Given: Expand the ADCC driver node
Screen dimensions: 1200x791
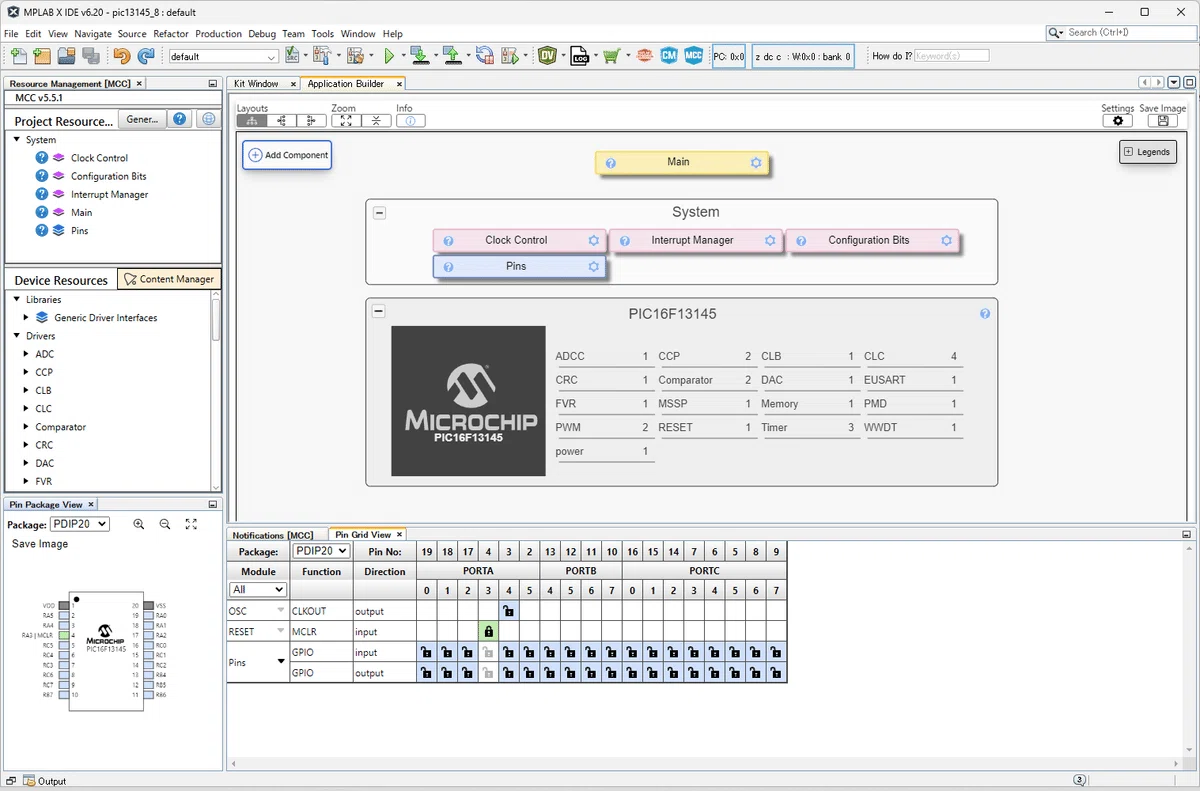Looking at the screenshot, I should click(x=27, y=354).
